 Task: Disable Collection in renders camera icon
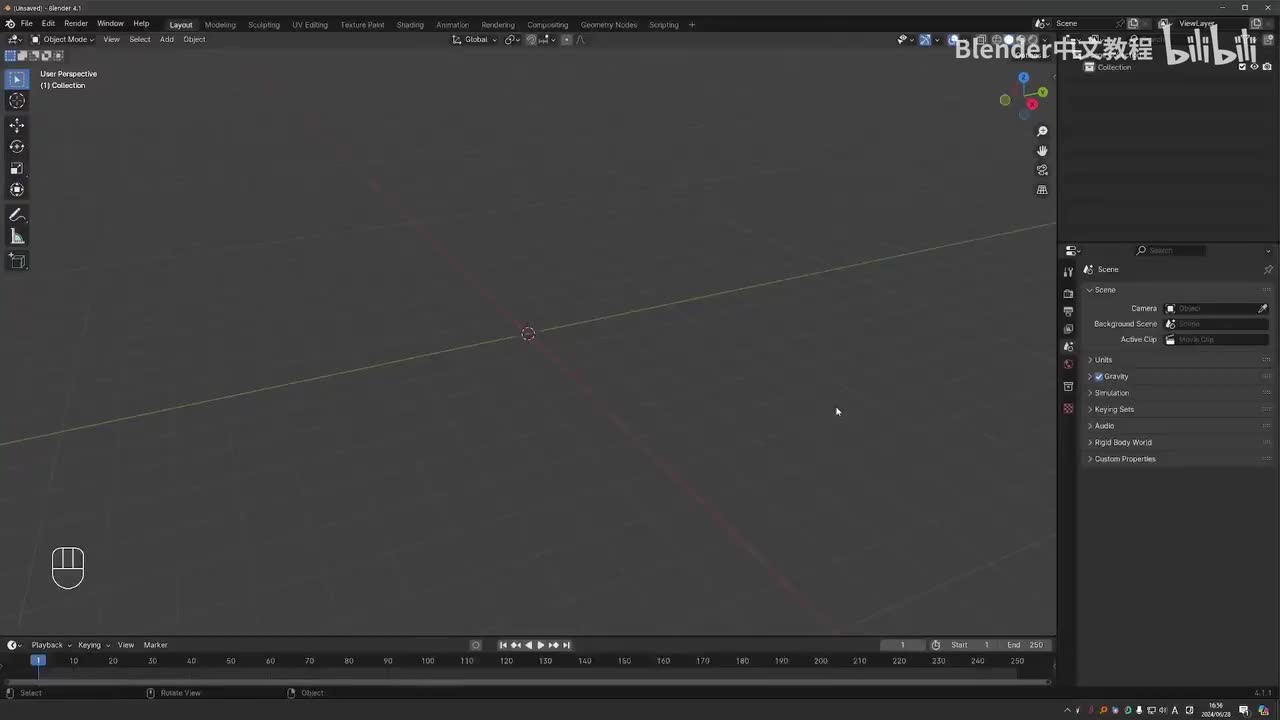[x=1266, y=67]
